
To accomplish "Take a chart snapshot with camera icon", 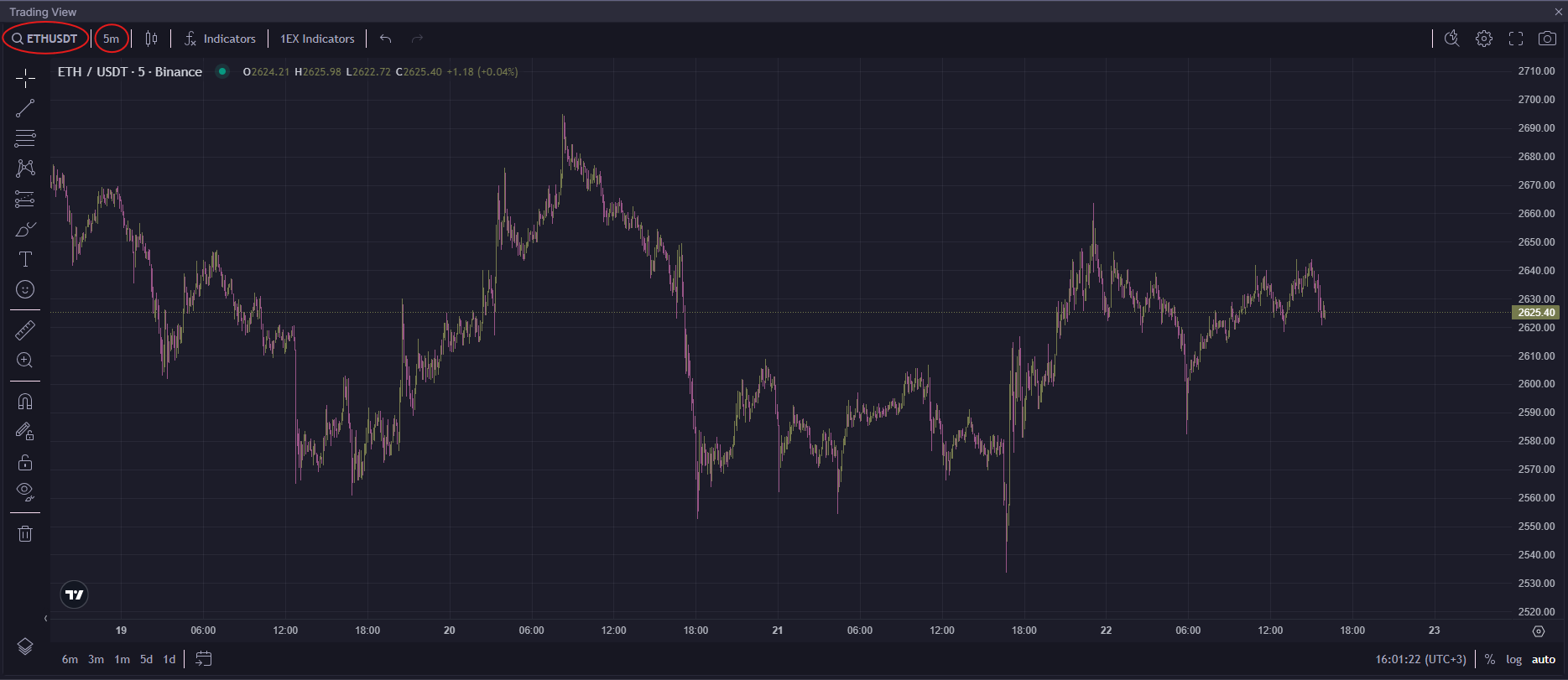I will pyautogui.click(x=1547, y=39).
